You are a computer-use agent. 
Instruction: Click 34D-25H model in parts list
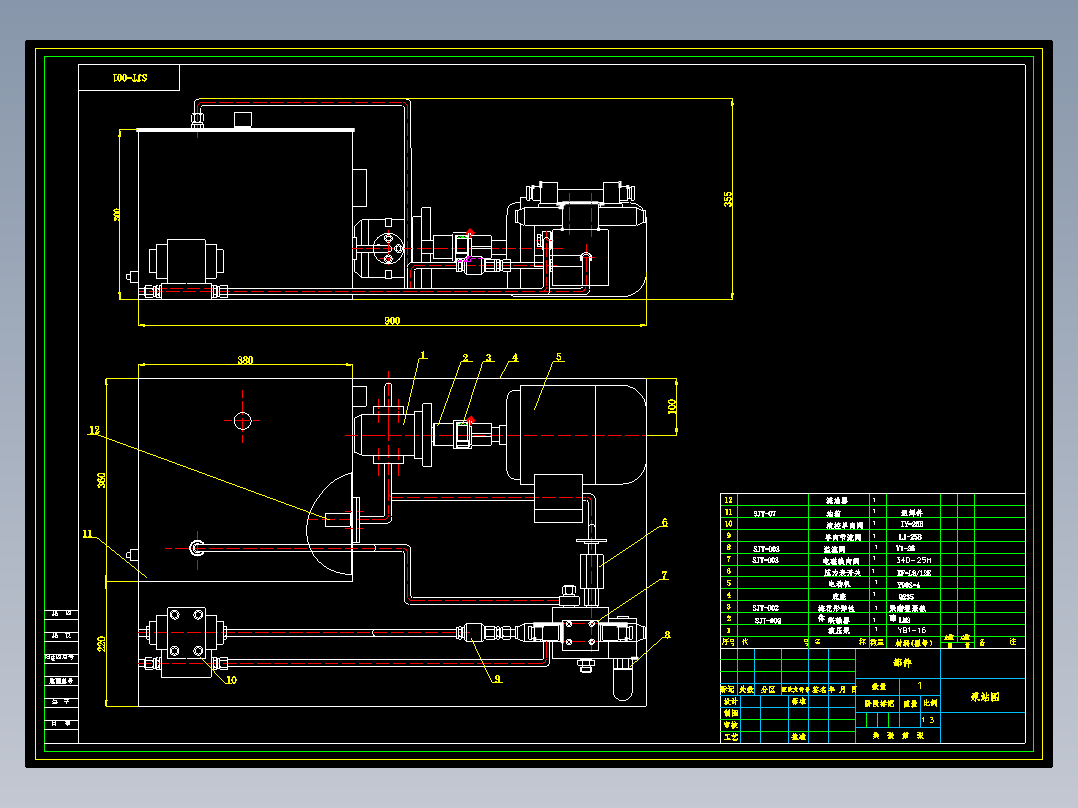(x=914, y=560)
